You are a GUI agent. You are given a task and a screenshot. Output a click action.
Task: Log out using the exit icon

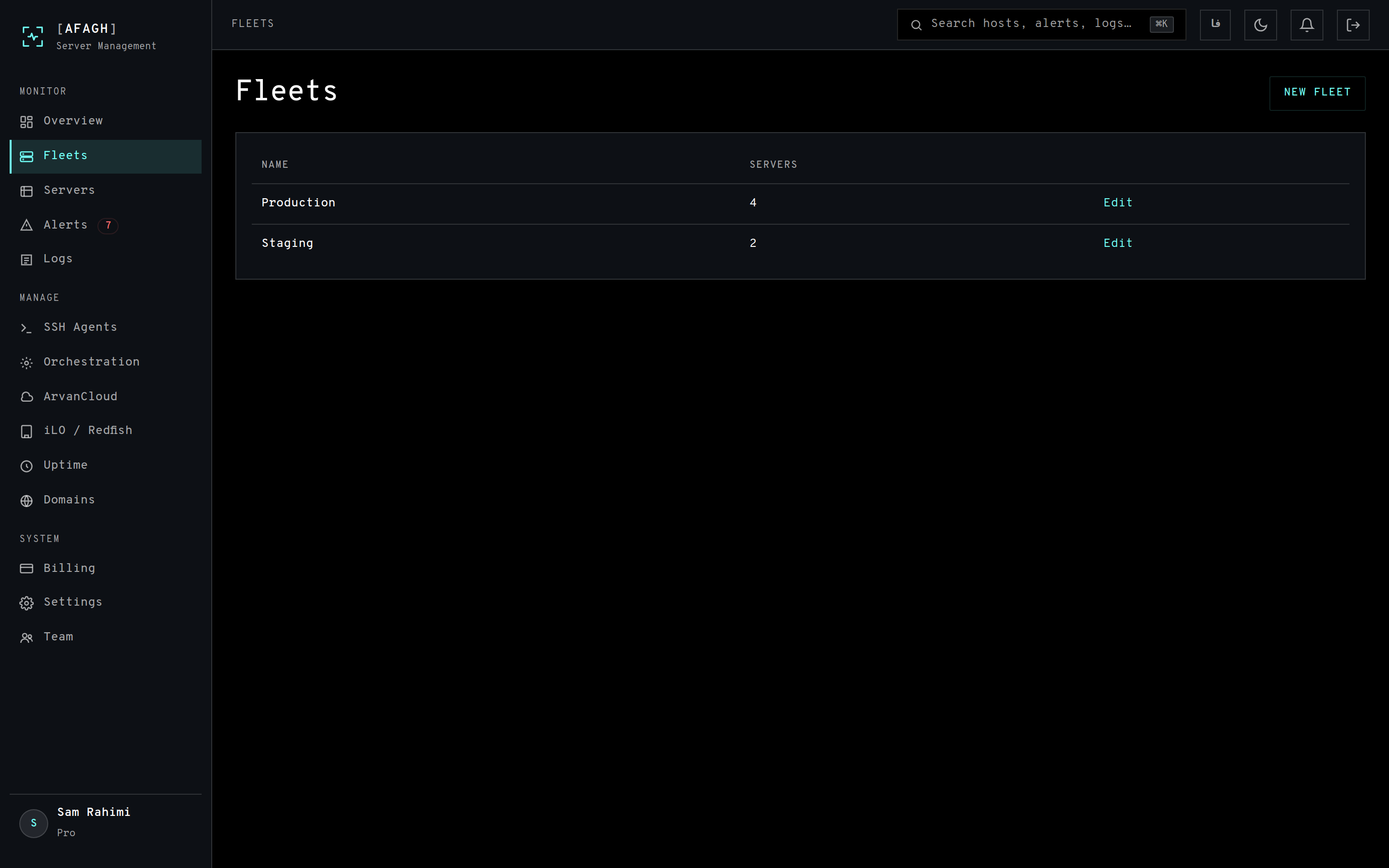(x=1353, y=25)
